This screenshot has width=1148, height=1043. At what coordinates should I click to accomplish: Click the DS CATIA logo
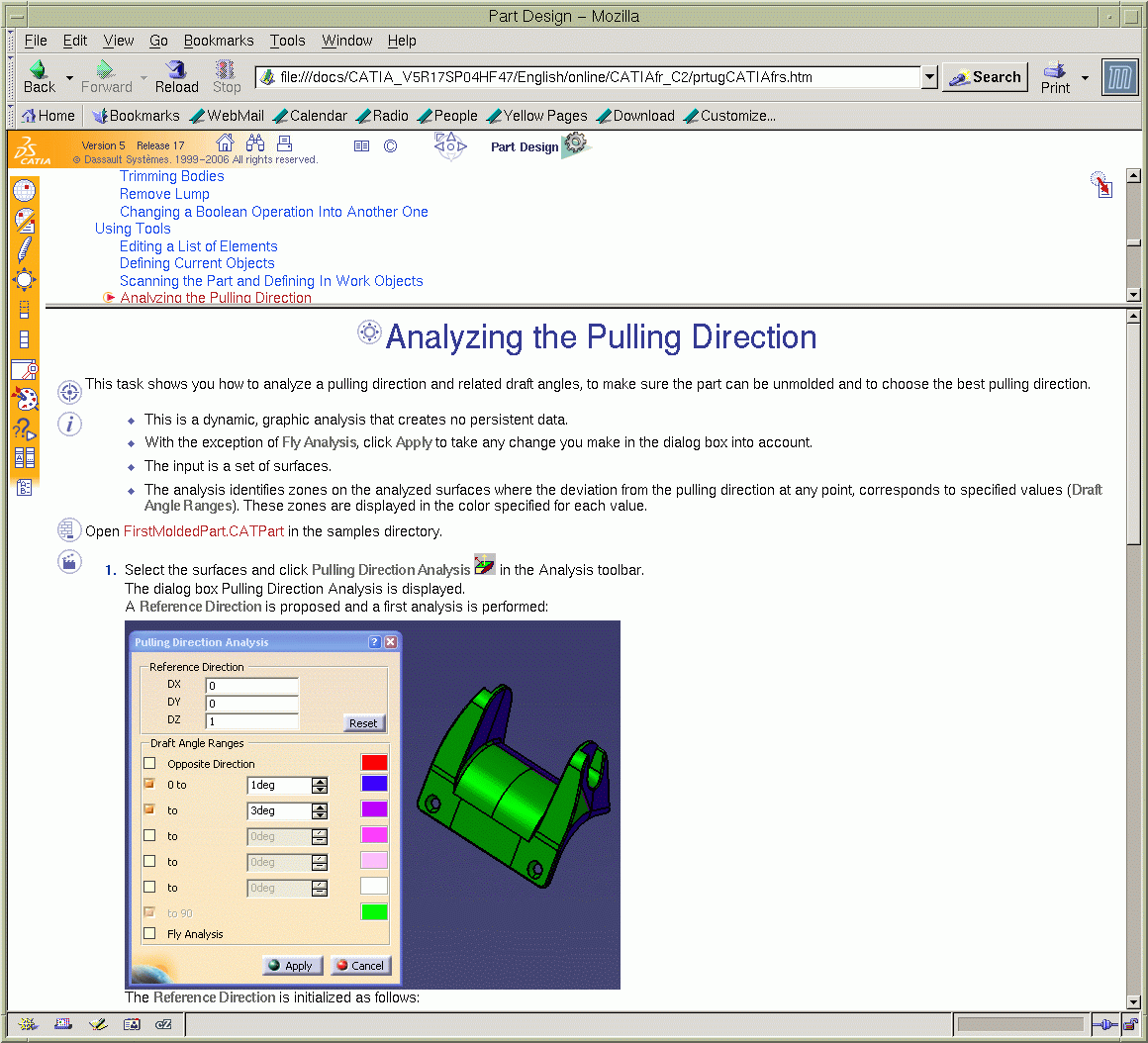pos(33,150)
